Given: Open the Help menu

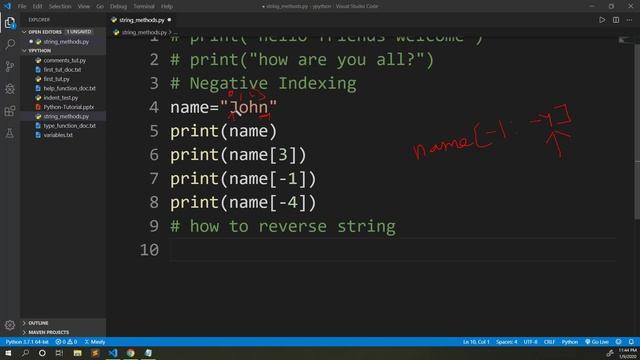Looking at the screenshot, I should 167,6.
